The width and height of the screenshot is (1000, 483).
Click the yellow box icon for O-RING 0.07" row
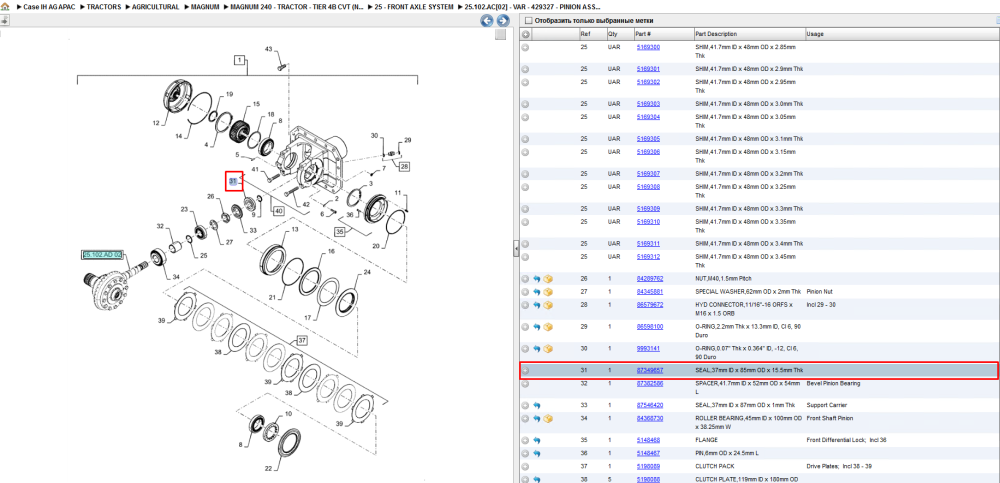pos(548,349)
